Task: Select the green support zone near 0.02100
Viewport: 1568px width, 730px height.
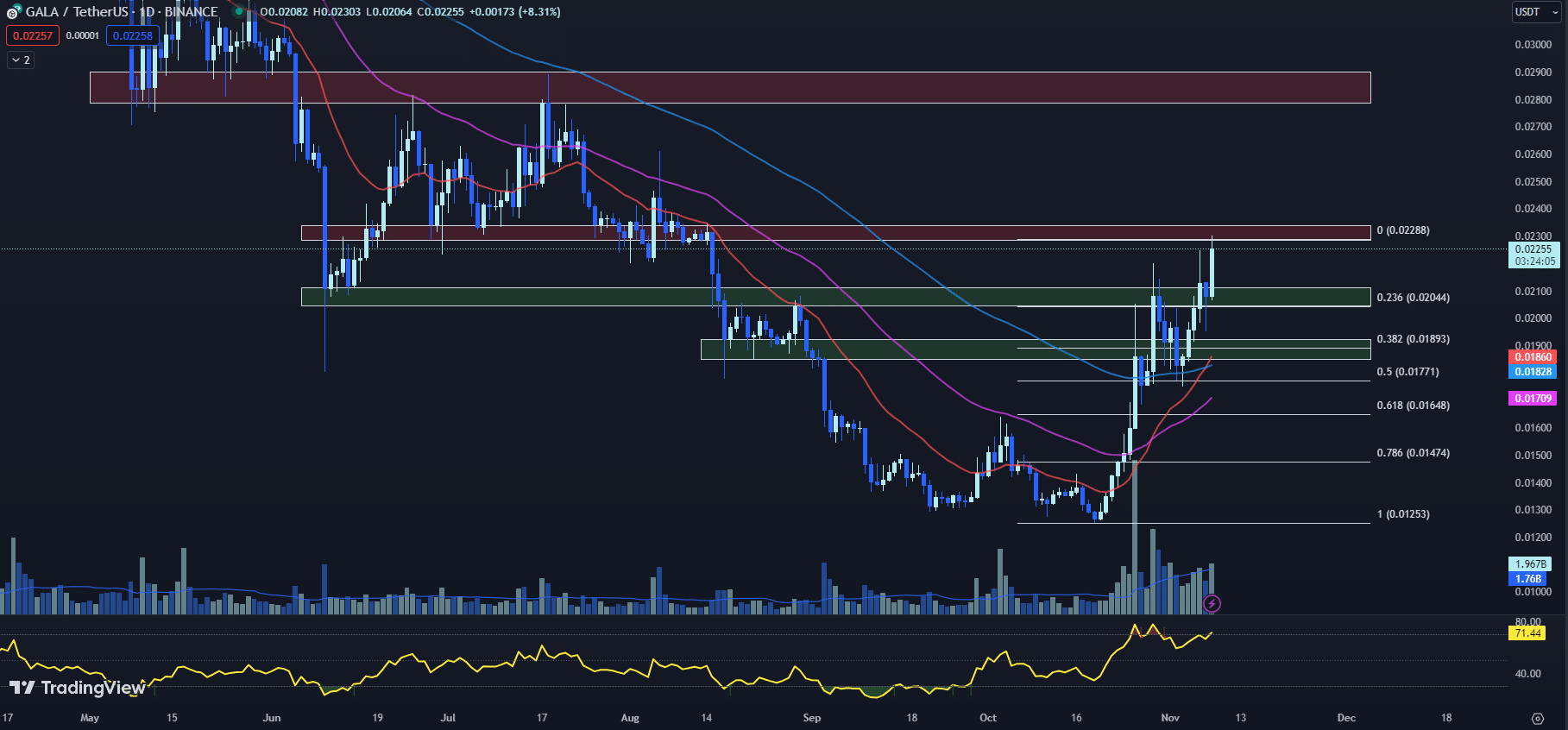Action: coord(835,297)
